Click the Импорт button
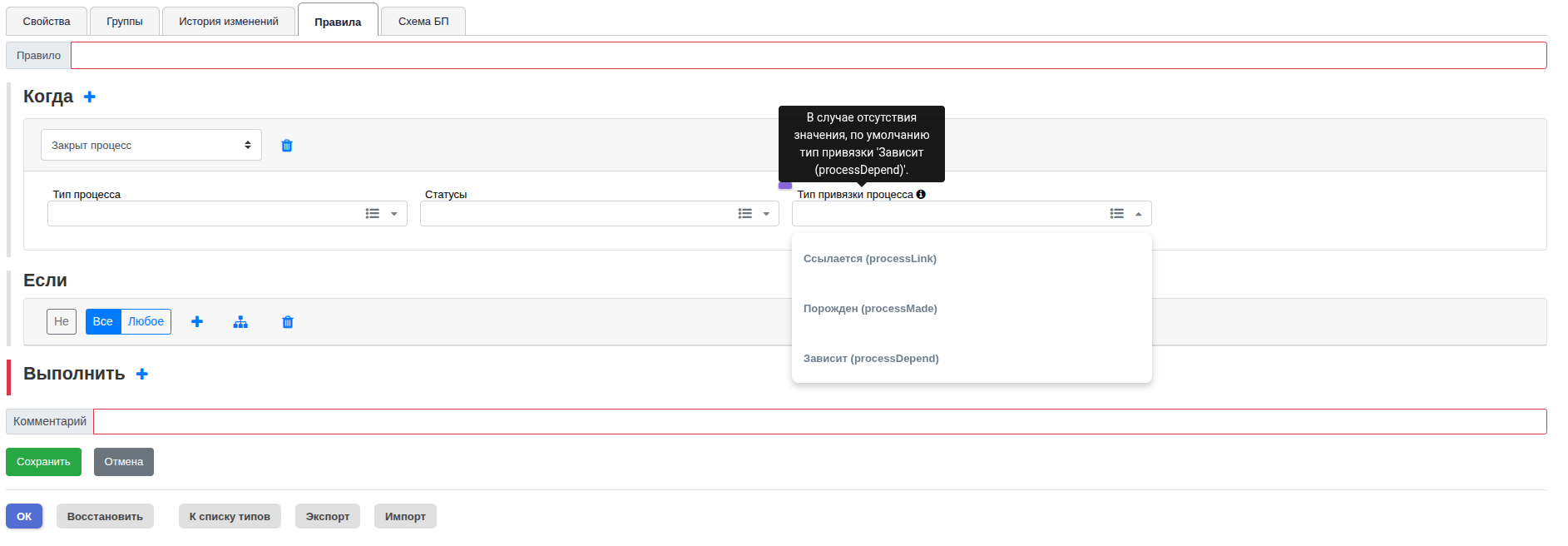This screenshot has height=546, width=1568. [x=405, y=516]
